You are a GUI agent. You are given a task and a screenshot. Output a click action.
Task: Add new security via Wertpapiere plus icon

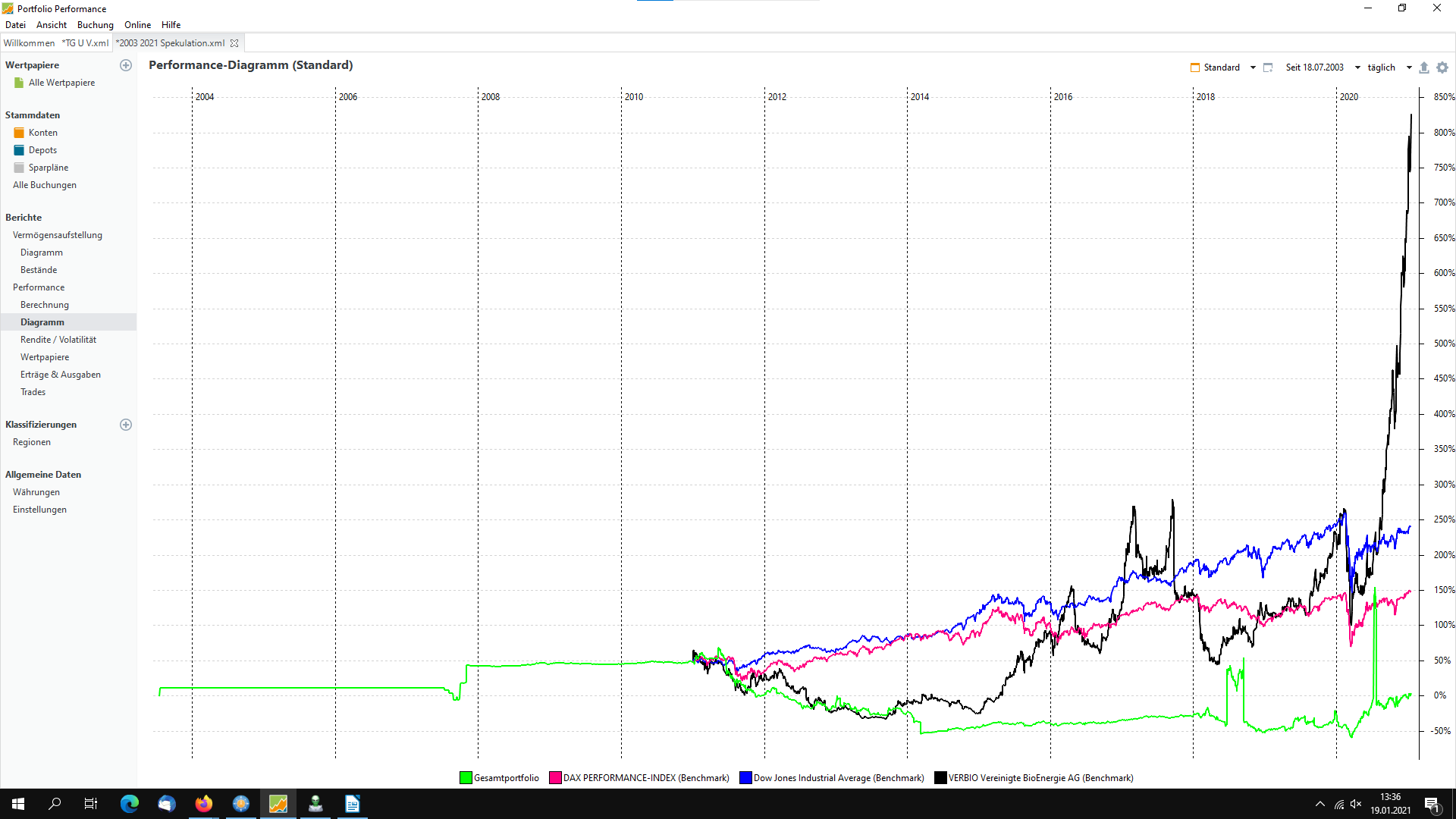click(126, 65)
